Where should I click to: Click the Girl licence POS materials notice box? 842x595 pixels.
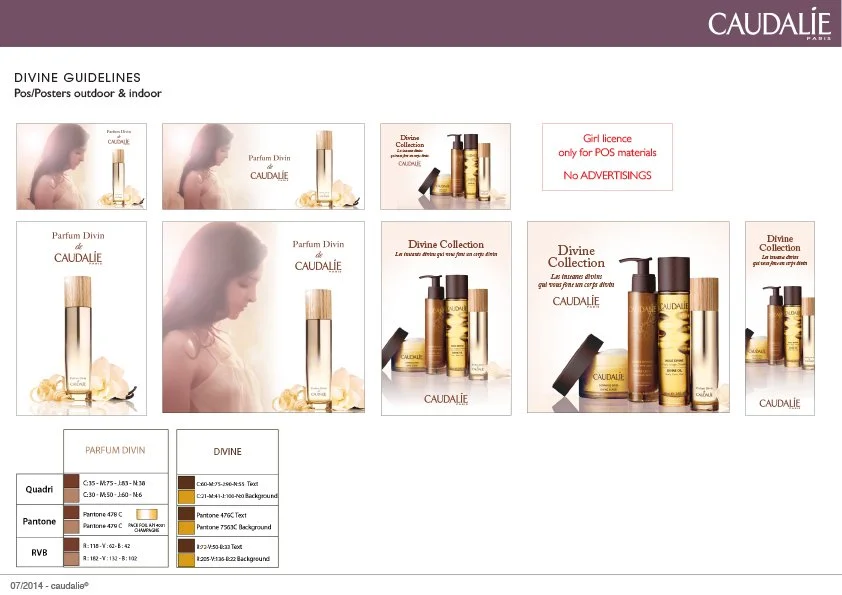click(607, 157)
